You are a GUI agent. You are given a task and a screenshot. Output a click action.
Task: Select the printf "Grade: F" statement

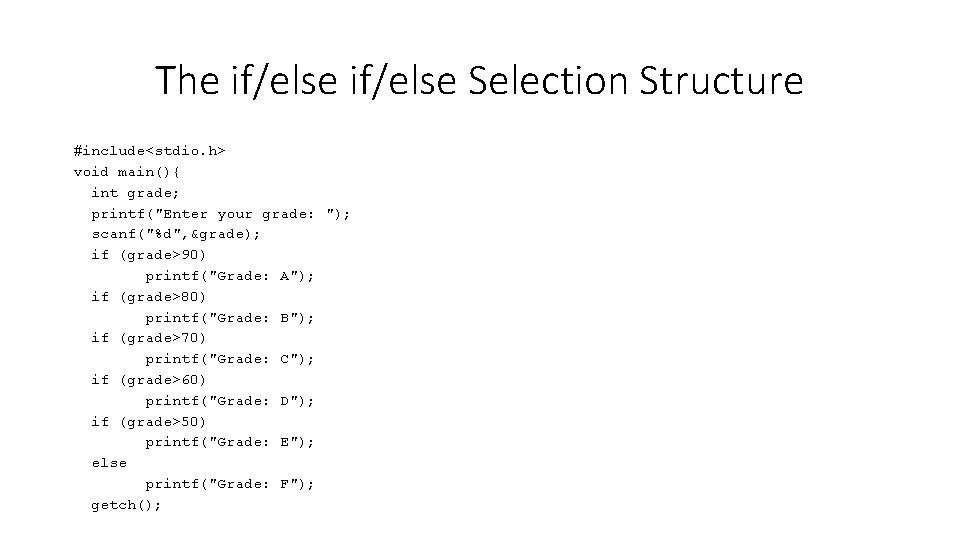pyautogui.click(x=229, y=483)
